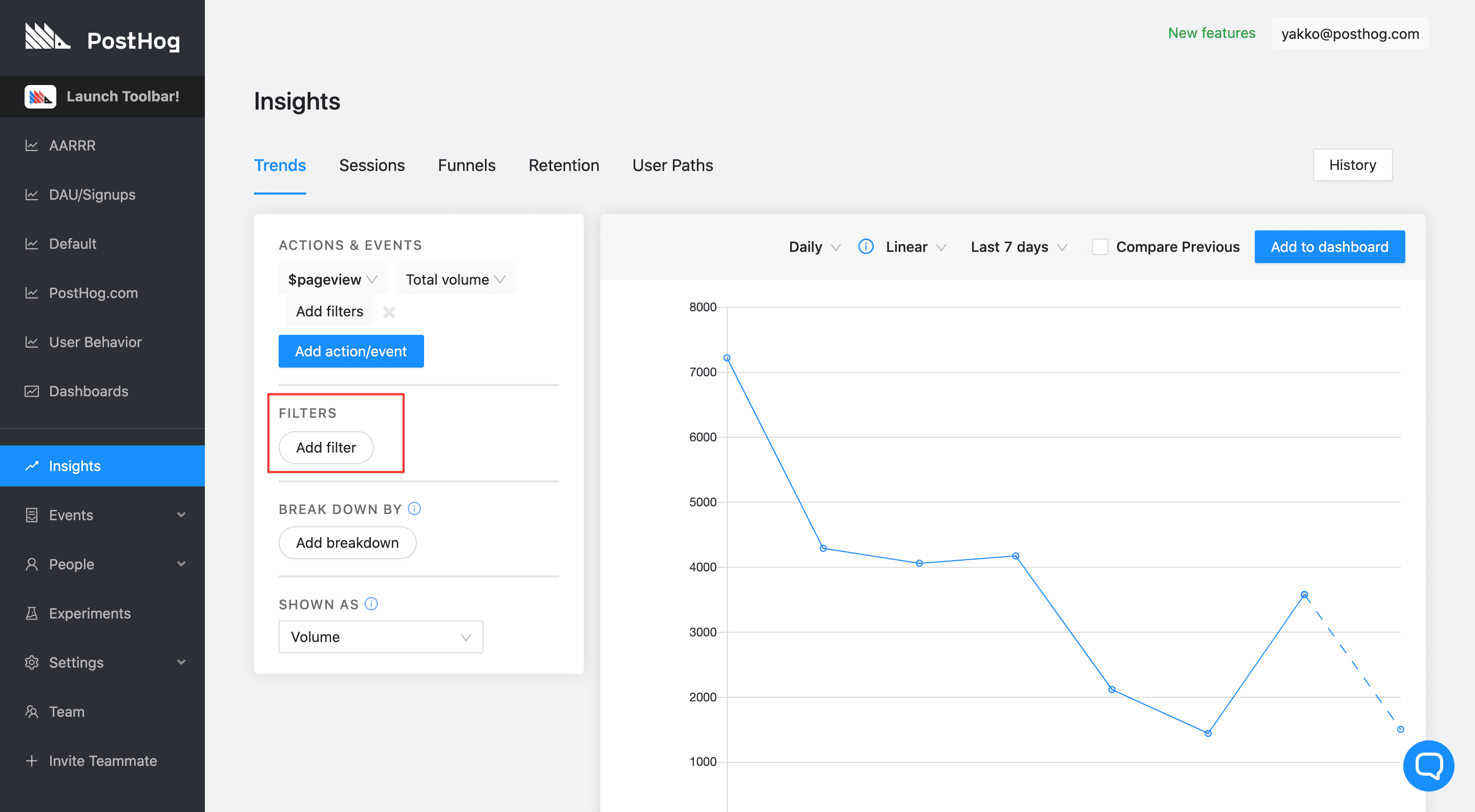The image size is (1475, 812).
Task: Click the info icon next to Shown As
Action: point(372,604)
